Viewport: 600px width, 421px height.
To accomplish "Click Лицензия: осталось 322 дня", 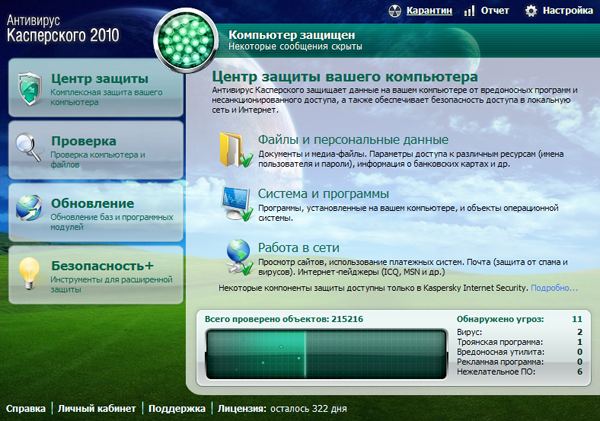I will (x=282, y=408).
